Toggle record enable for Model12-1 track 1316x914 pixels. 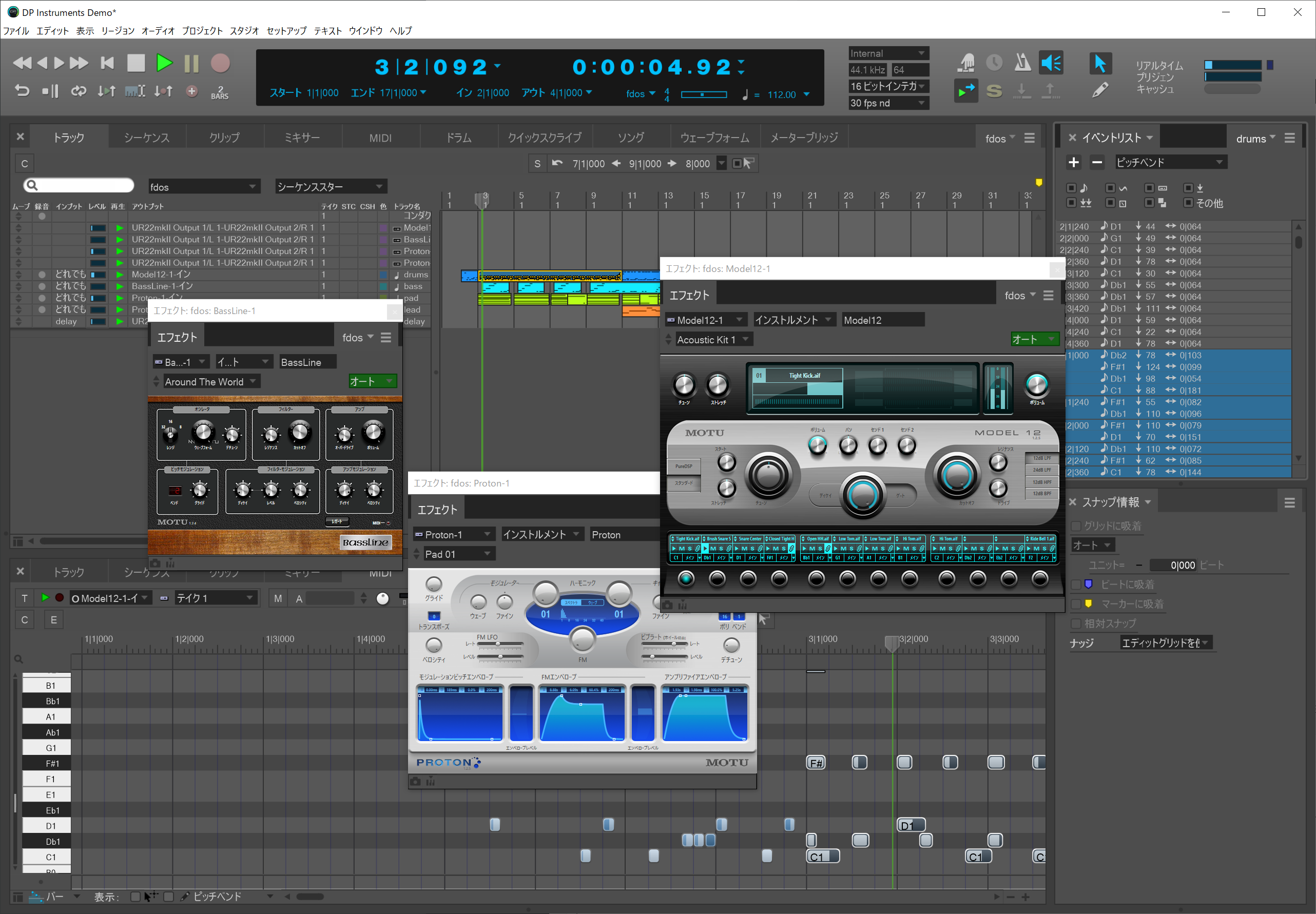[42, 275]
